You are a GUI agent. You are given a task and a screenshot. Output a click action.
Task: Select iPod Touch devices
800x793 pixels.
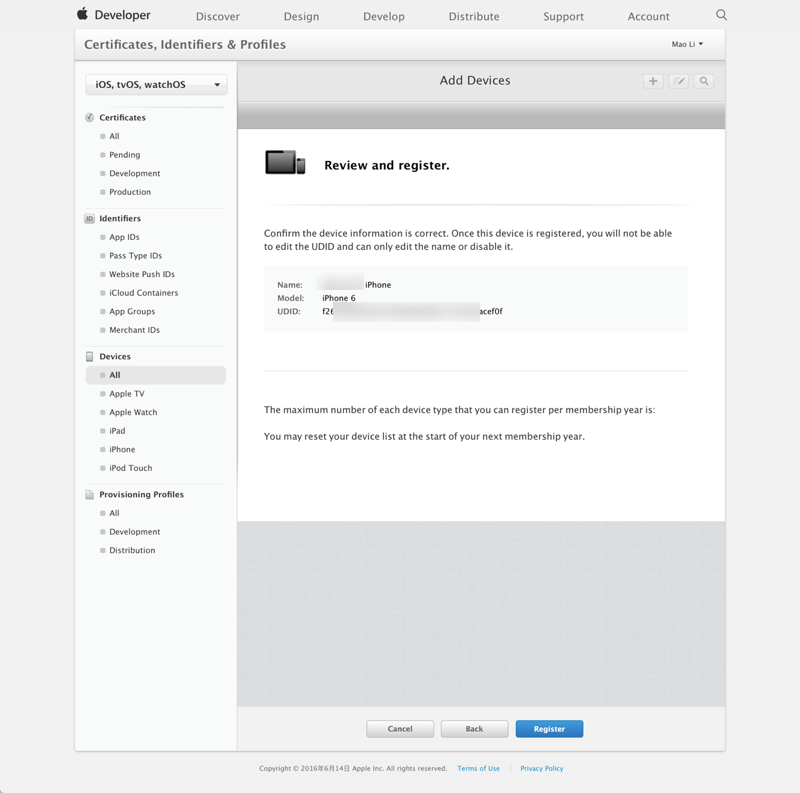click(131, 468)
